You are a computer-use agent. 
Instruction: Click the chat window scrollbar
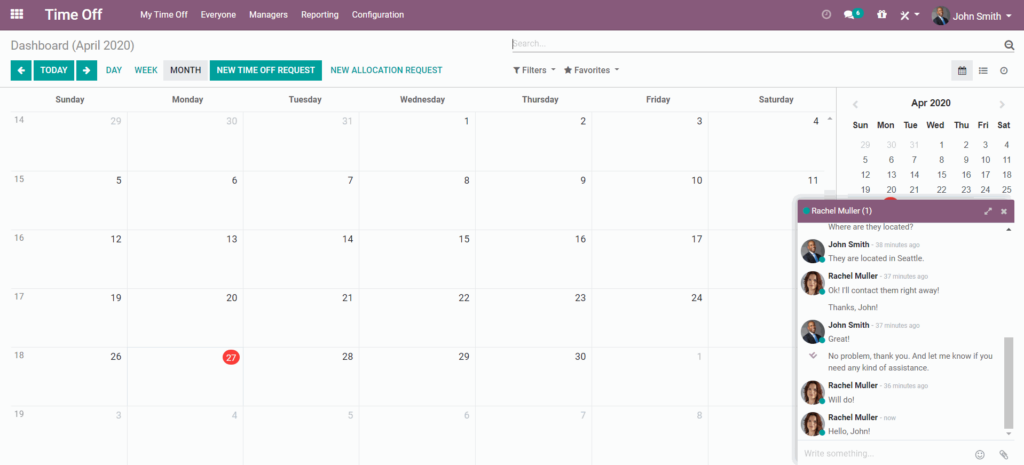pos(1008,380)
